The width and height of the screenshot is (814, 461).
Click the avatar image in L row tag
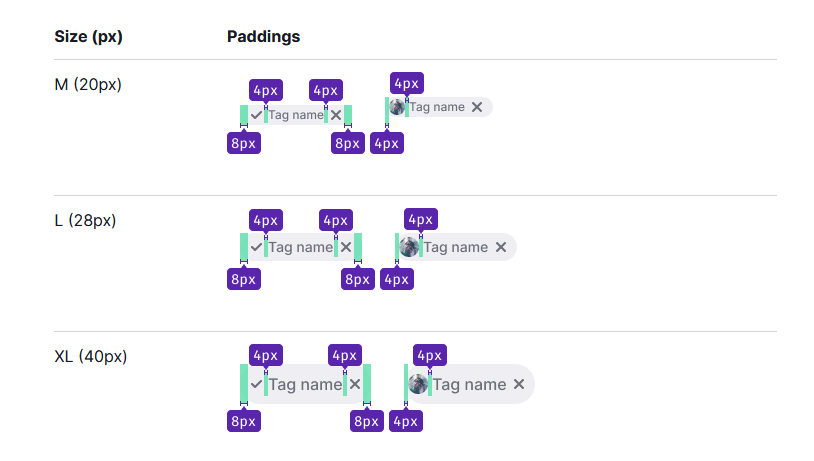409,247
